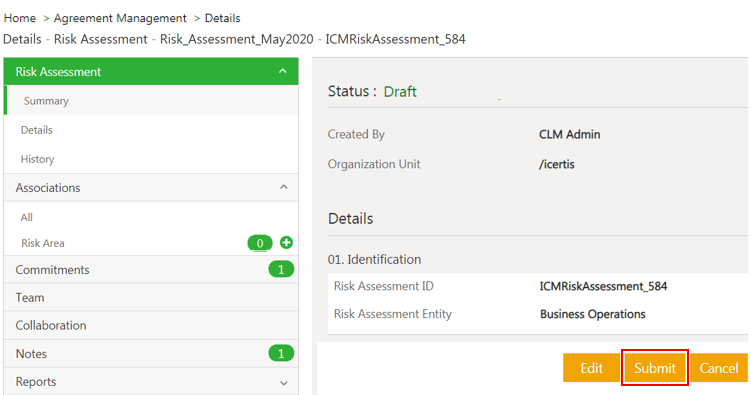Image resolution: width=751 pixels, height=395 pixels.
Task: Click the page title Risk_Assessment_May2020 text
Action: click(x=237, y=39)
